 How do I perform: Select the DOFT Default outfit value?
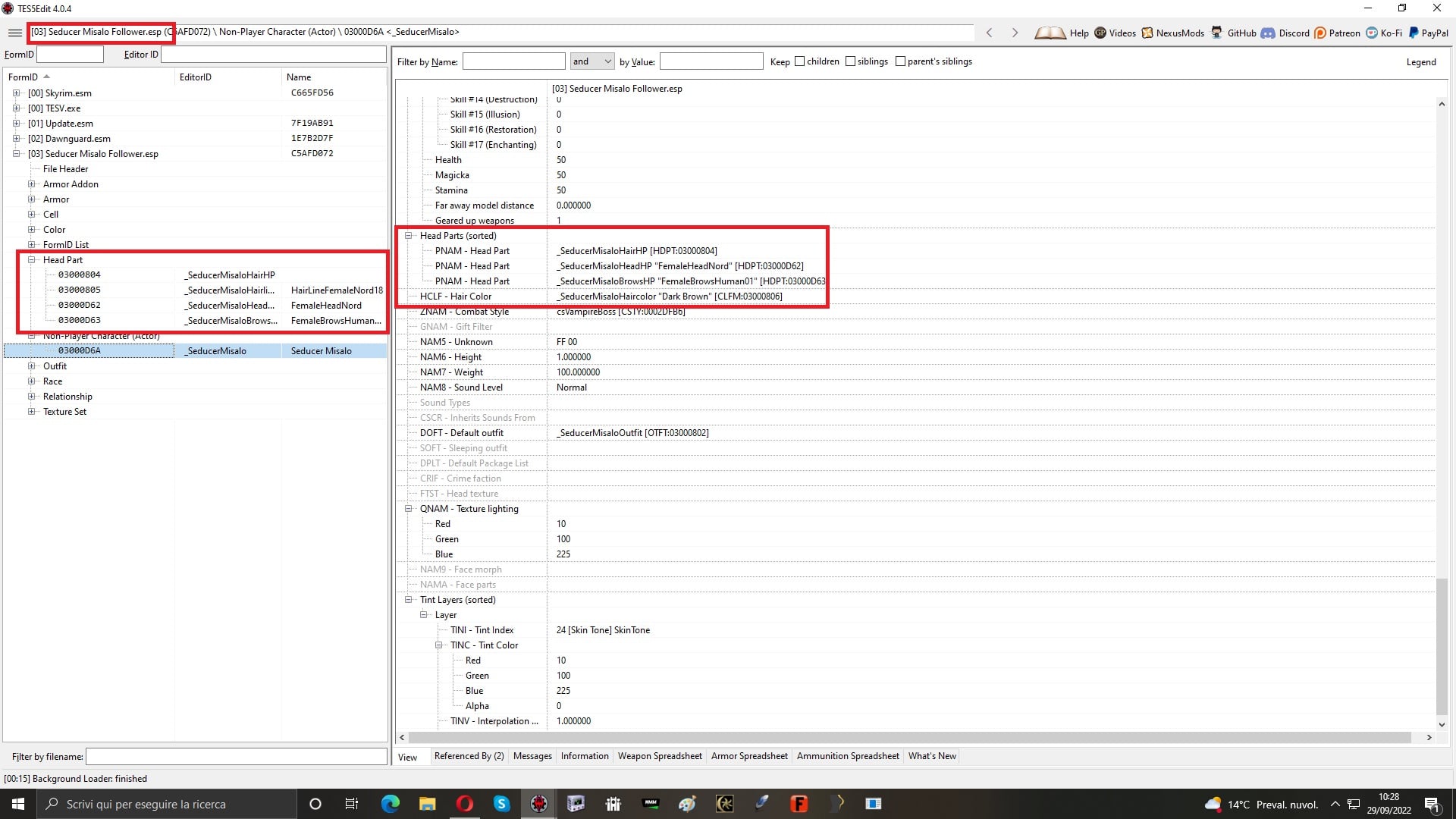tap(632, 433)
